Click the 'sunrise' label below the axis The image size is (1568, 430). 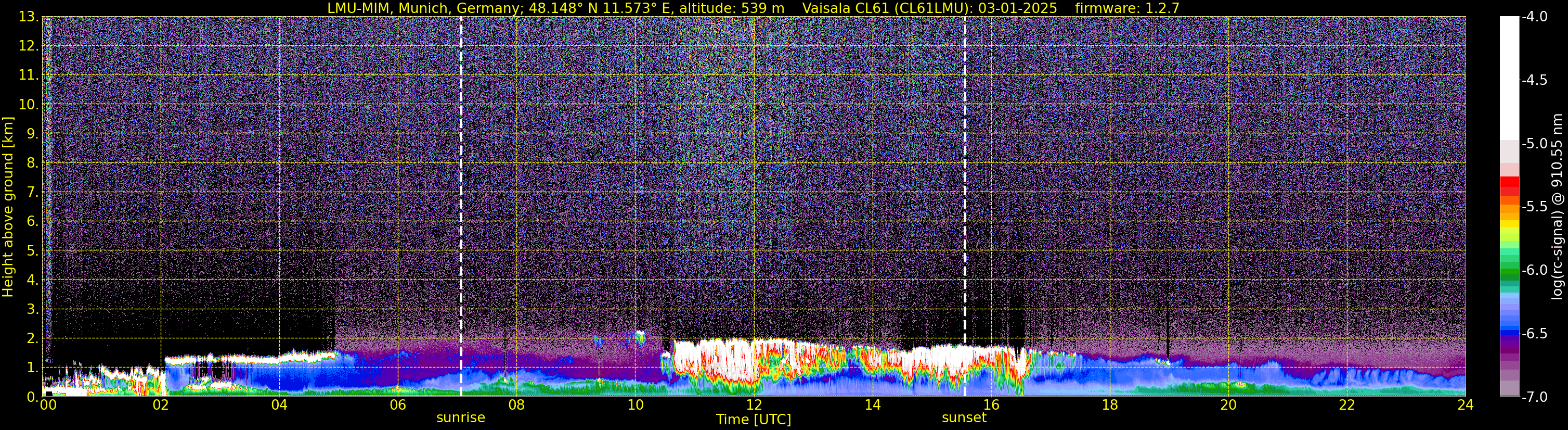pyautogui.click(x=461, y=418)
